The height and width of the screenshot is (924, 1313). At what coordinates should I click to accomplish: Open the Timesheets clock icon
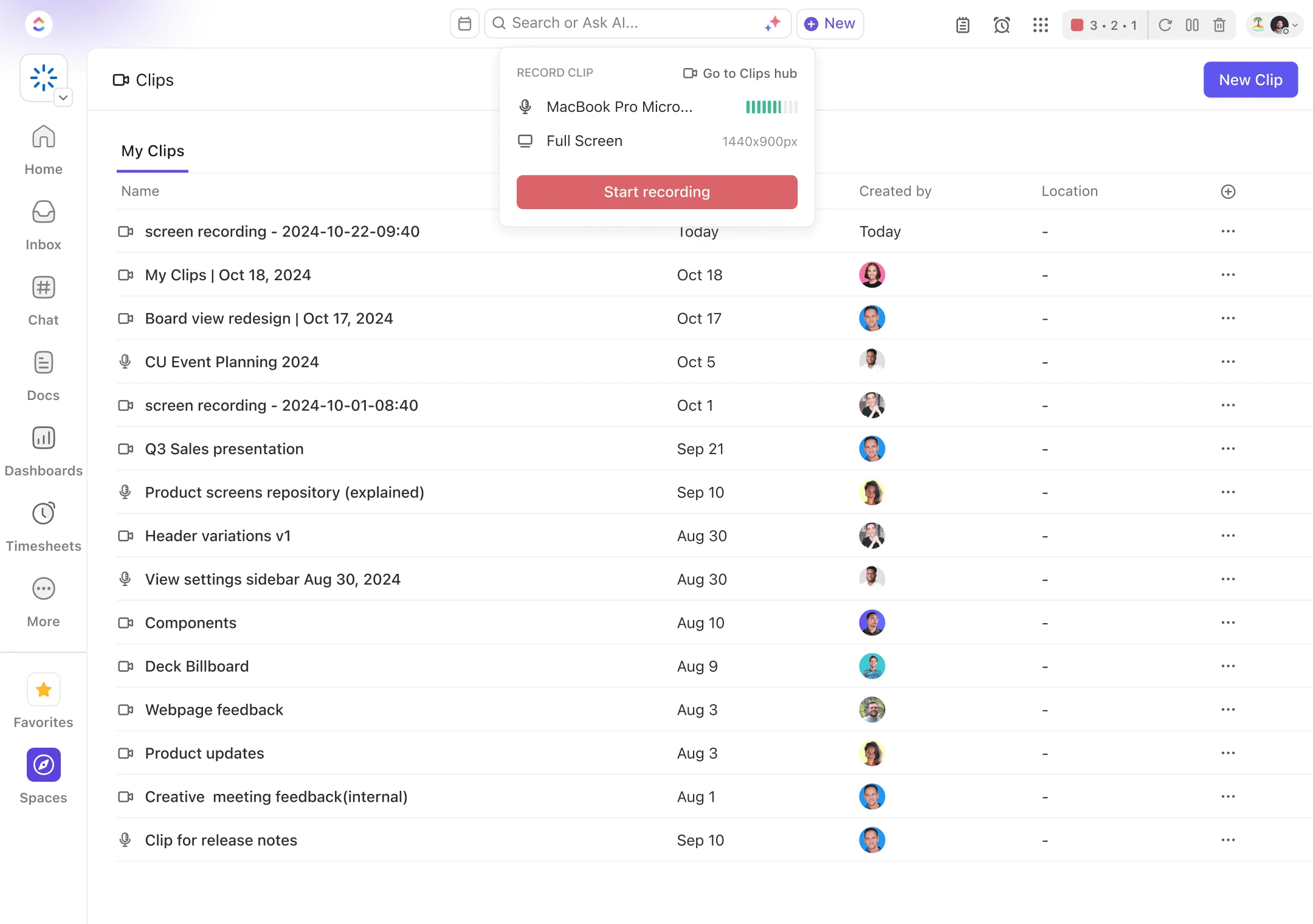[43, 514]
